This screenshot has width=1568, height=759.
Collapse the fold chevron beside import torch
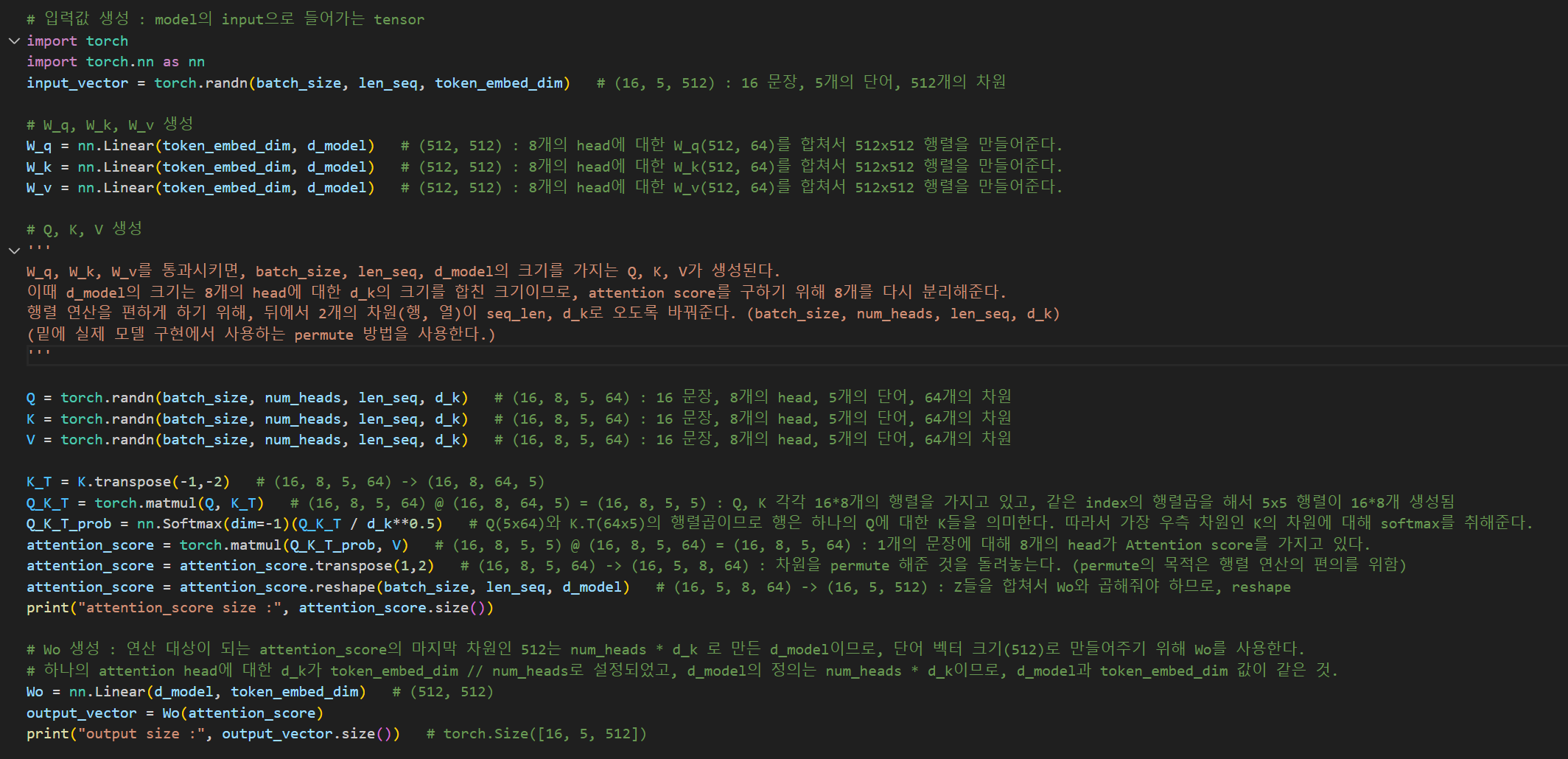click(x=14, y=41)
